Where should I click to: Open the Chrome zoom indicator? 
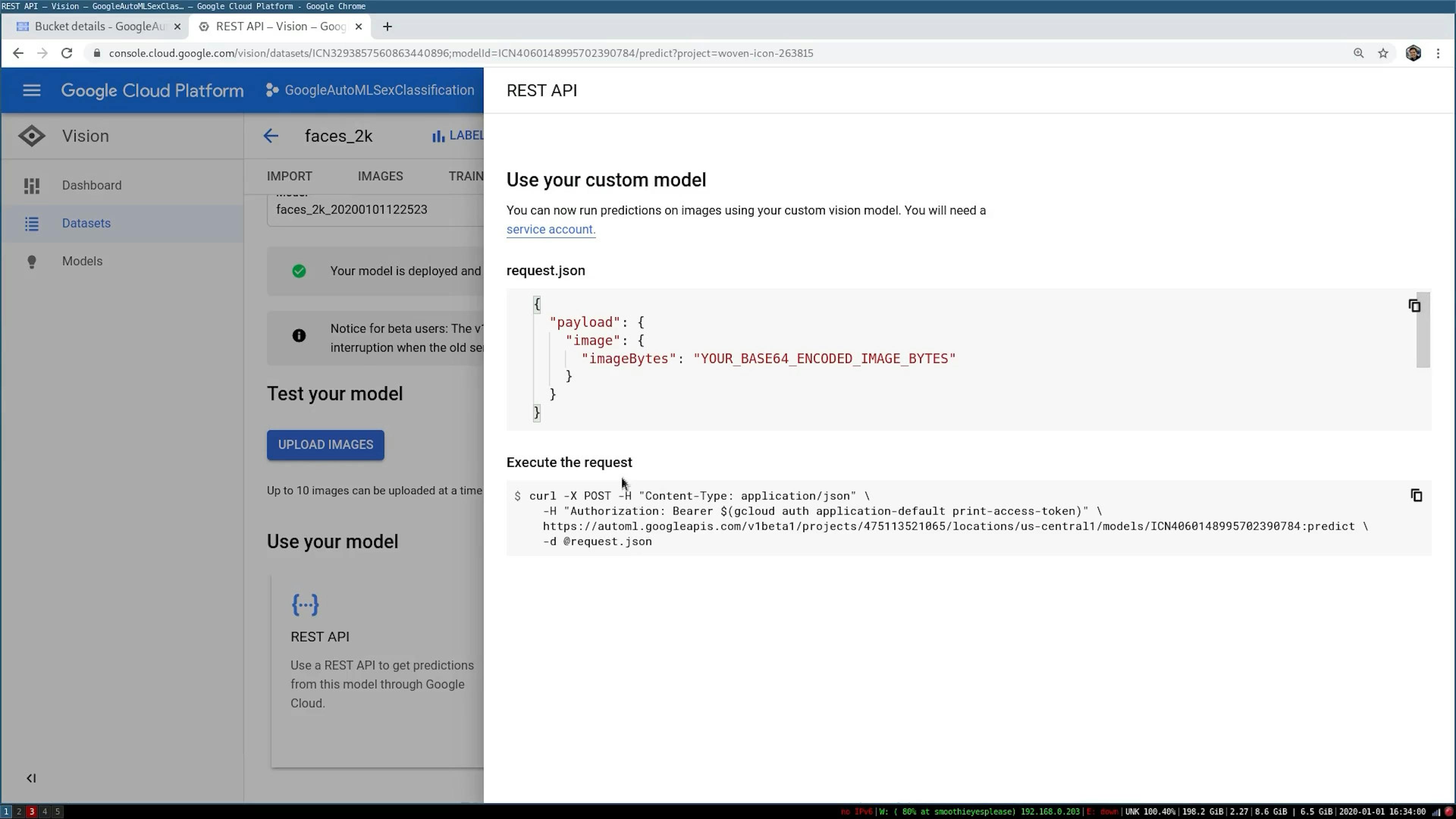(x=1358, y=53)
